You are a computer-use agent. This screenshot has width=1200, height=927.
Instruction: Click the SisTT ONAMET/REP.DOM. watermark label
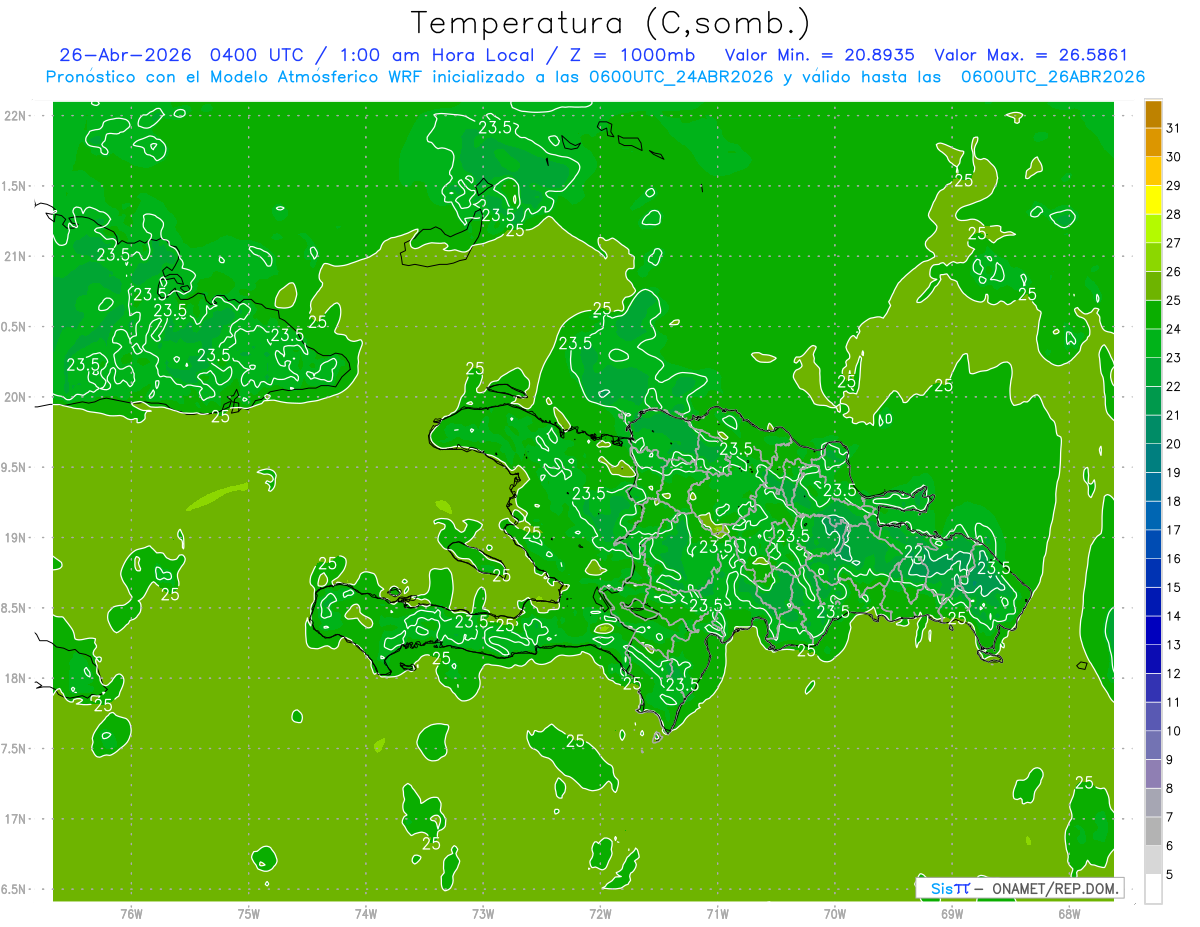click(x=1019, y=888)
